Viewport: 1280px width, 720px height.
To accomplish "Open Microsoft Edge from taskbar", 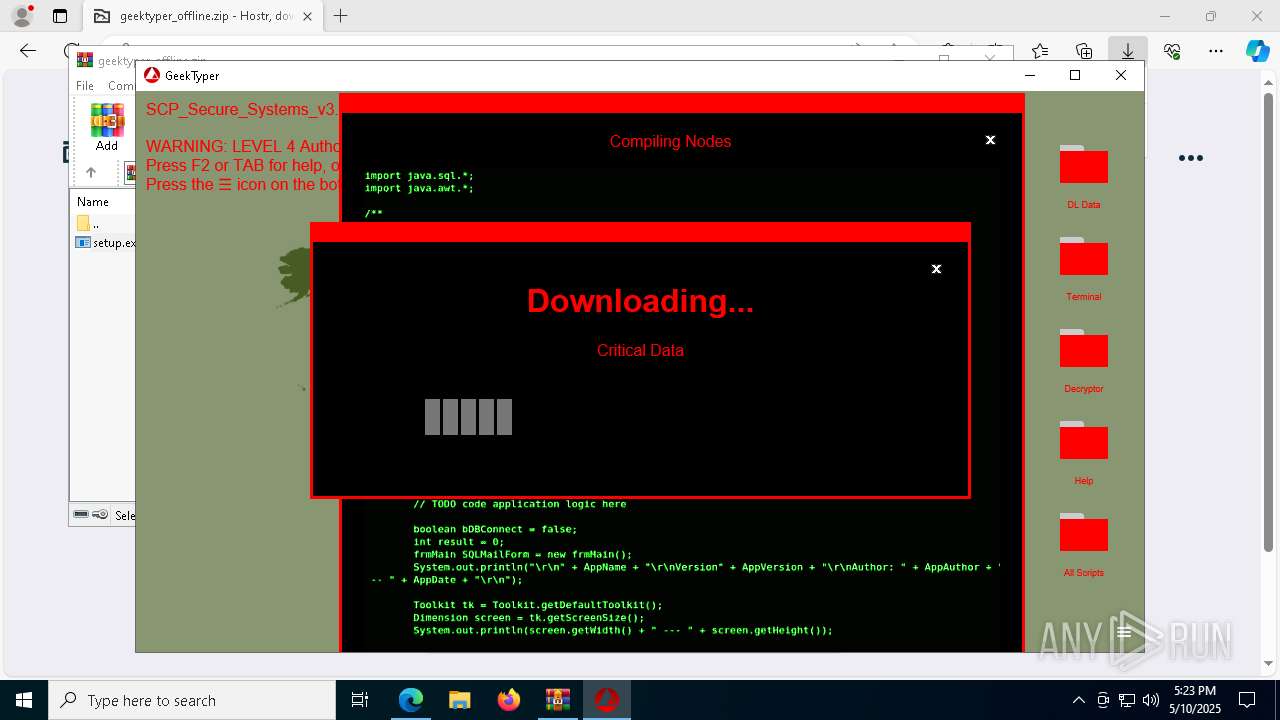I will (x=411, y=700).
